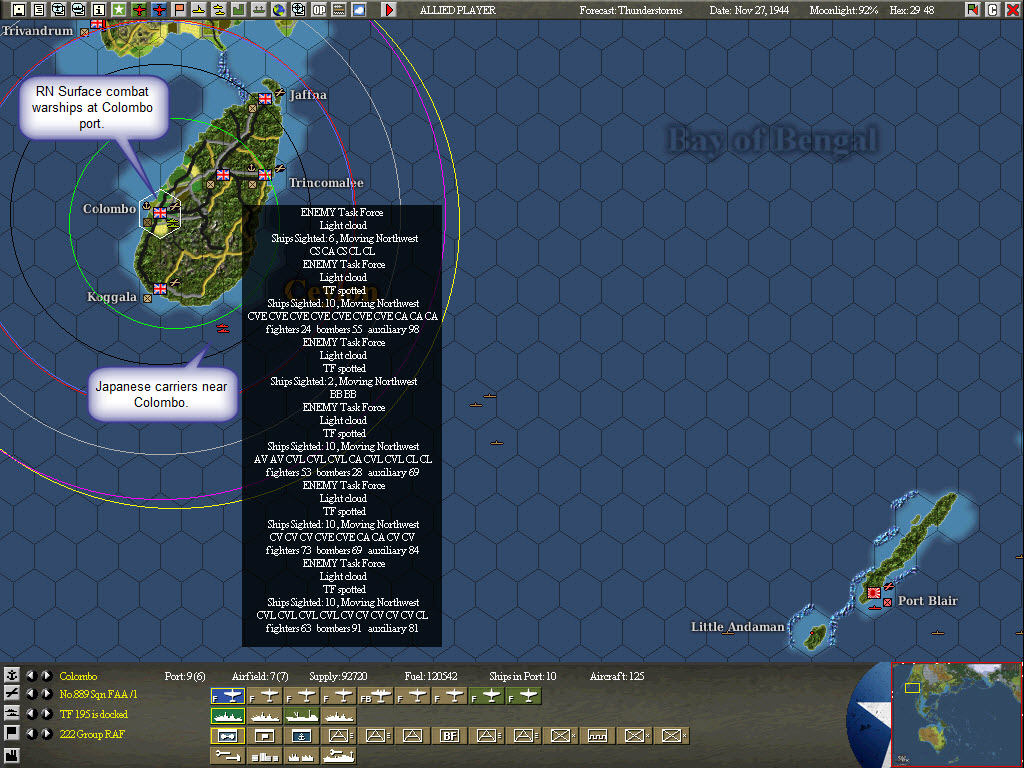The height and width of the screenshot is (768, 1024).
Task: Click the Colombo base hex on map
Action: point(160,214)
